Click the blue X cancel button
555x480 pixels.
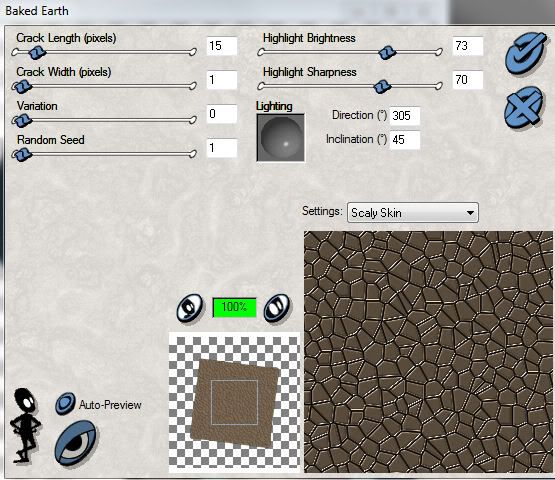click(x=523, y=107)
